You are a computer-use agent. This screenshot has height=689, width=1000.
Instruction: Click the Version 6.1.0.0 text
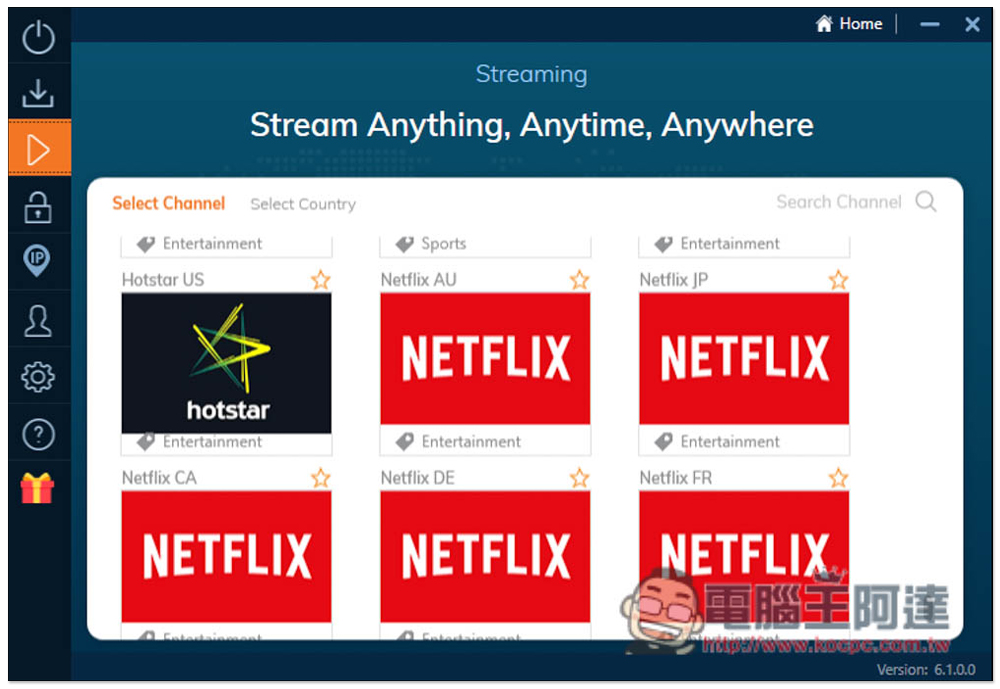pos(926,669)
